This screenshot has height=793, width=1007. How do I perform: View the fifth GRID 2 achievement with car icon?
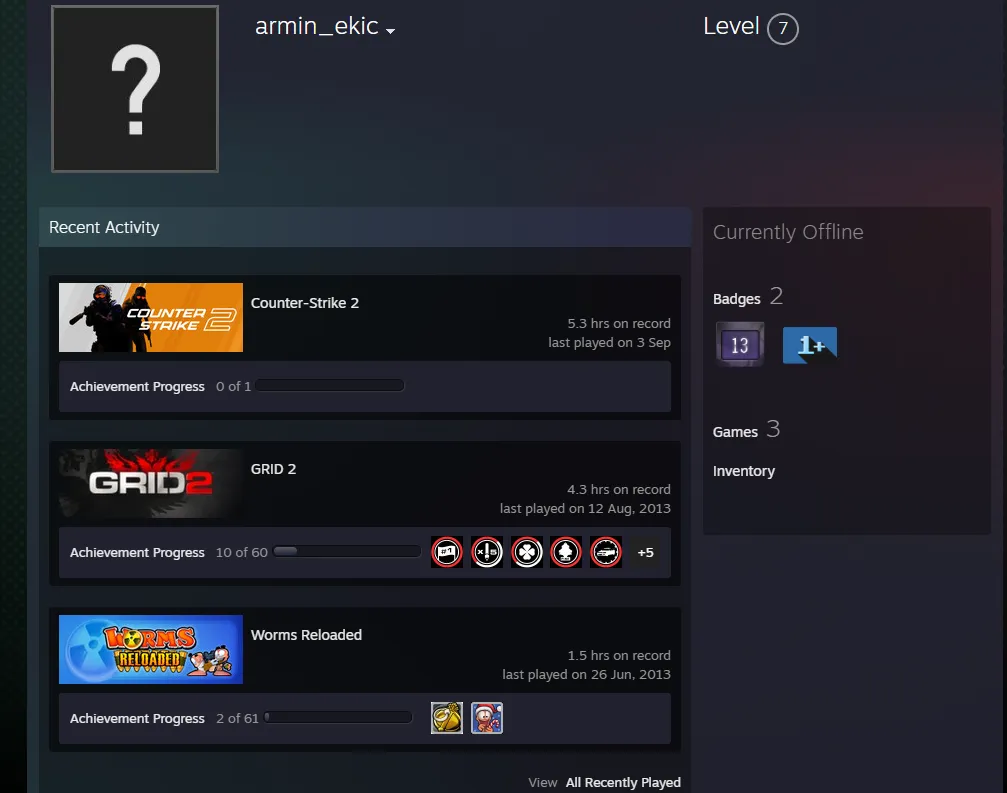pyautogui.click(x=606, y=552)
